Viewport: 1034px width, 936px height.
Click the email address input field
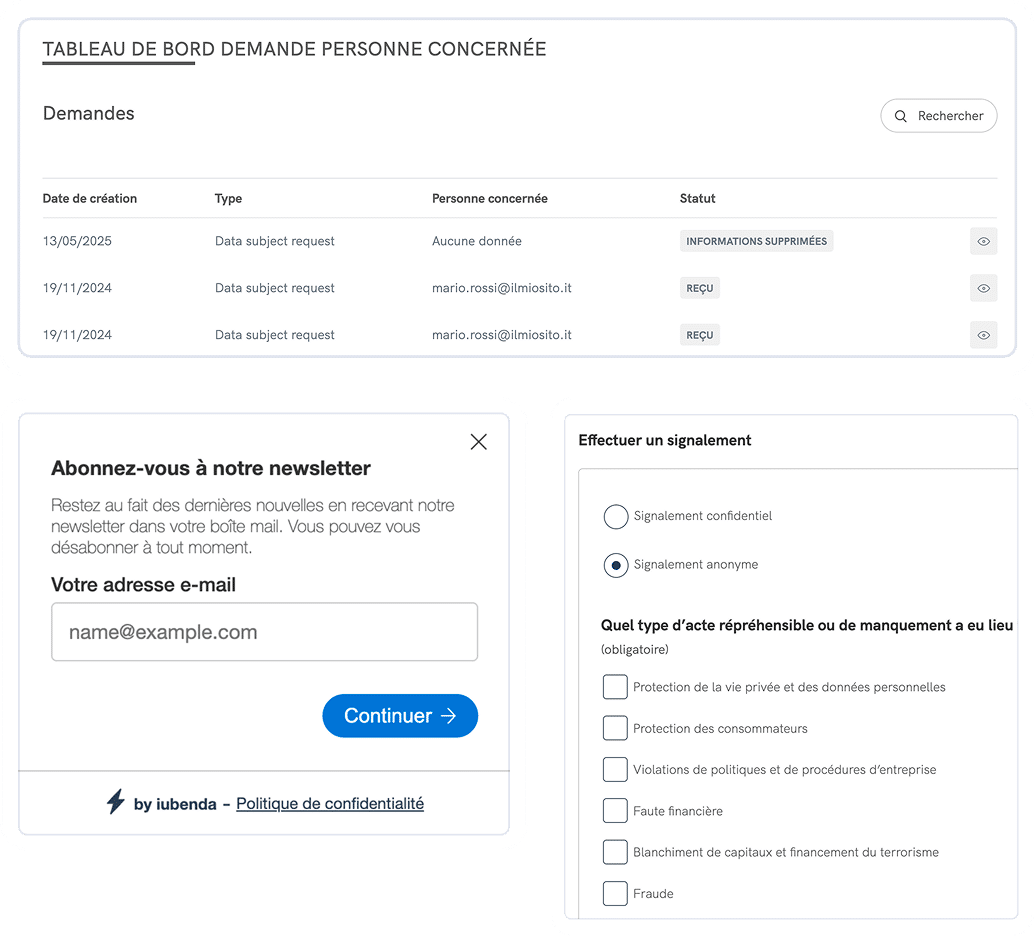coord(264,632)
